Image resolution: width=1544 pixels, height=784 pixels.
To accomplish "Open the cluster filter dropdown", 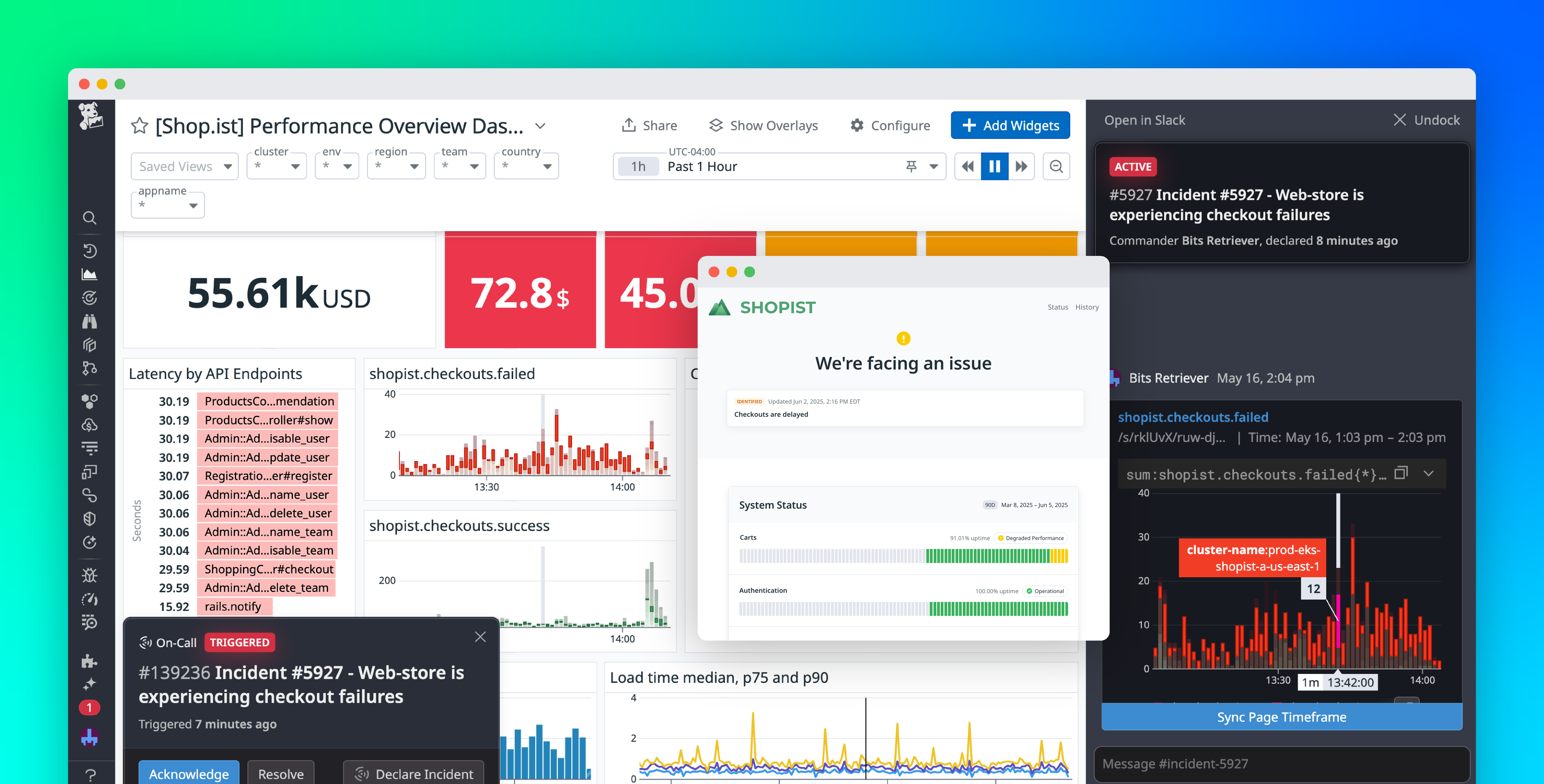I will tap(276, 166).
